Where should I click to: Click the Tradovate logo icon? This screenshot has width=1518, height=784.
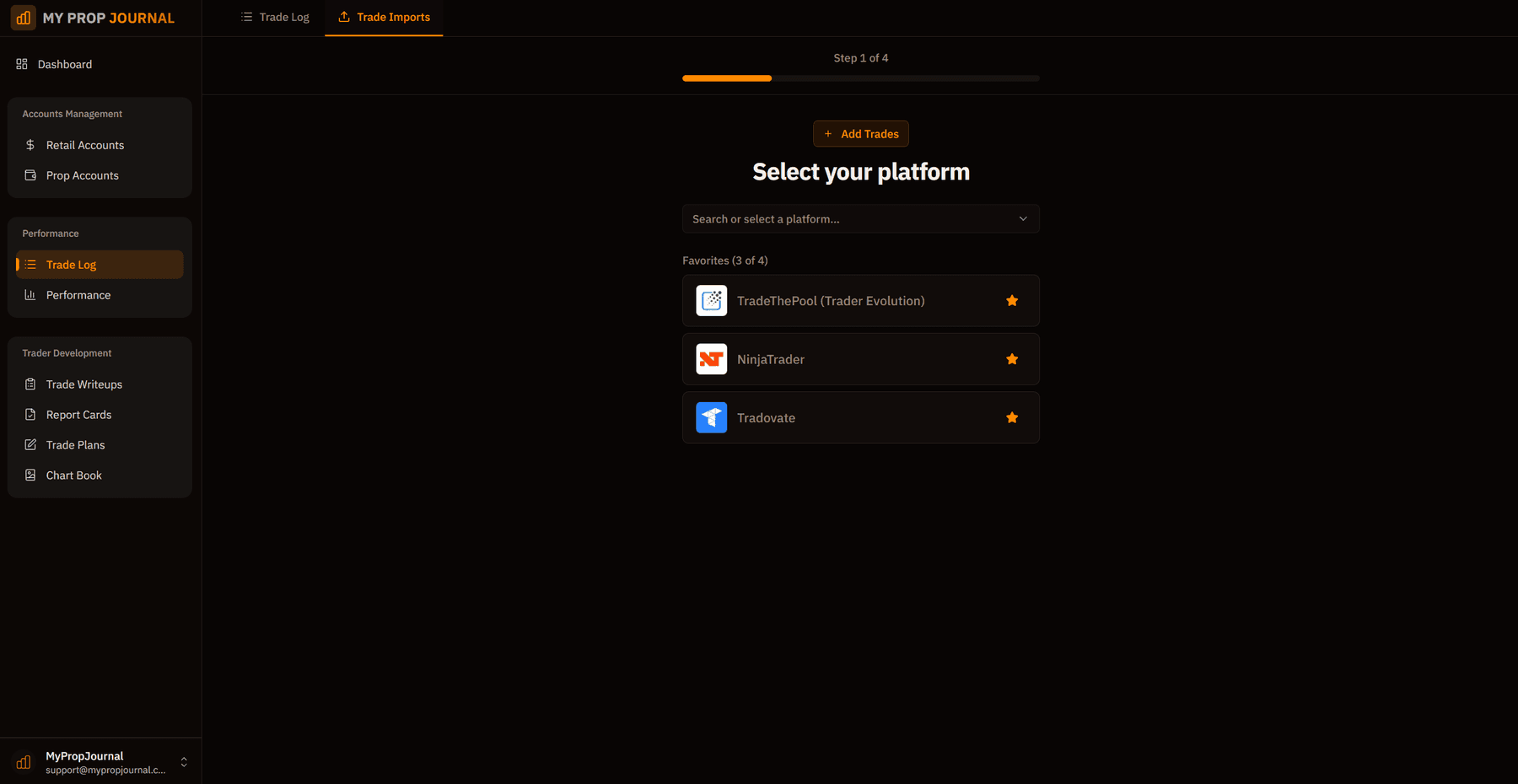pyautogui.click(x=711, y=418)
